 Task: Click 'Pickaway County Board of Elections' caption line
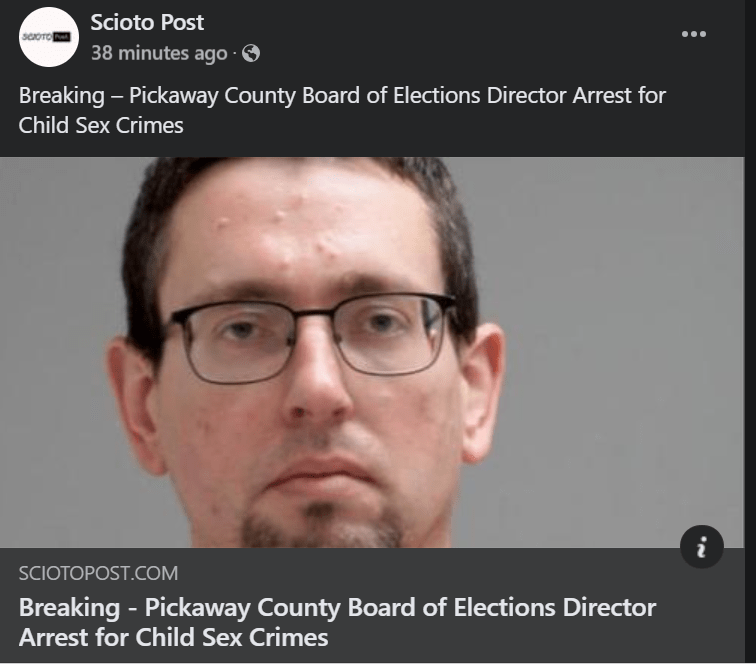coord(305,95)
